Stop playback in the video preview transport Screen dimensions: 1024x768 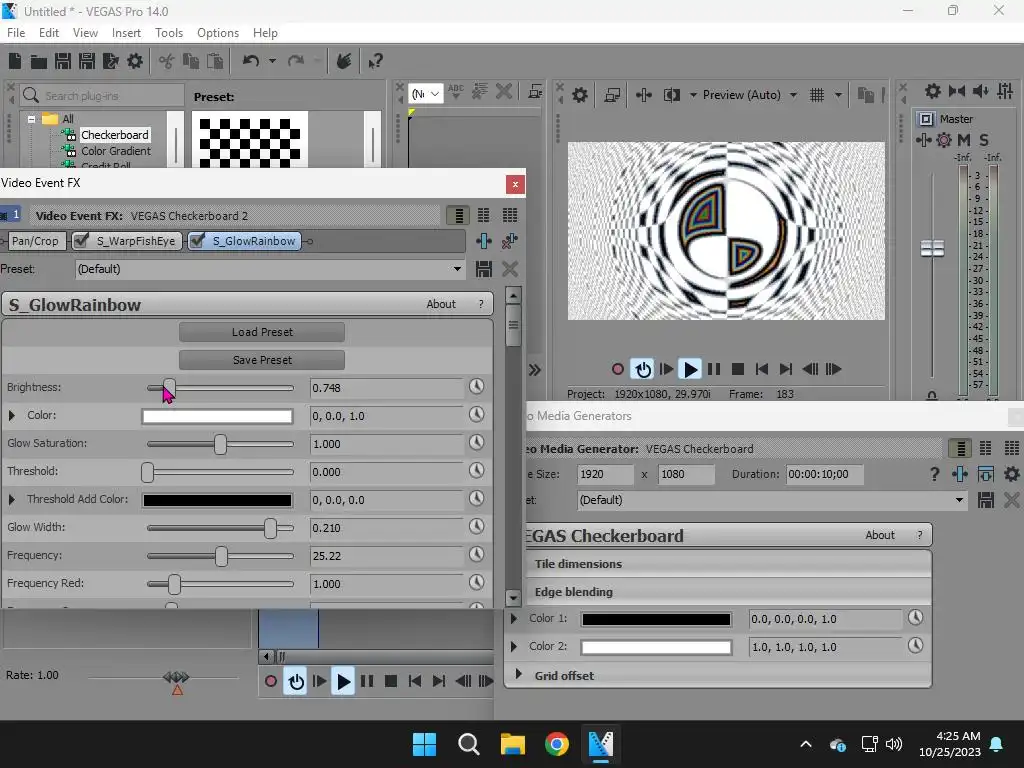coord(738,370)
